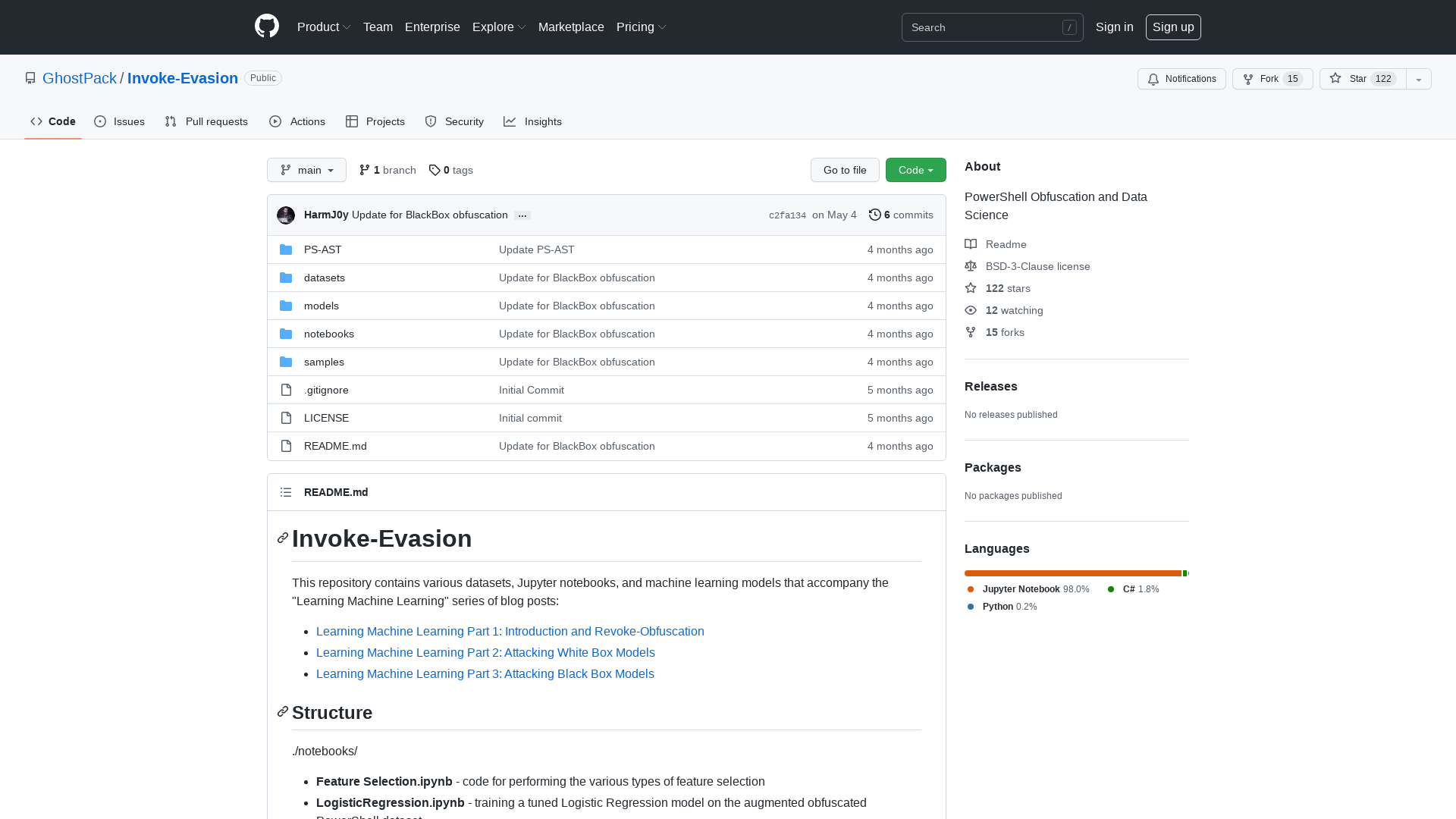
Task: Click the star icon beside 122 stars
Action: click(971, 288)
